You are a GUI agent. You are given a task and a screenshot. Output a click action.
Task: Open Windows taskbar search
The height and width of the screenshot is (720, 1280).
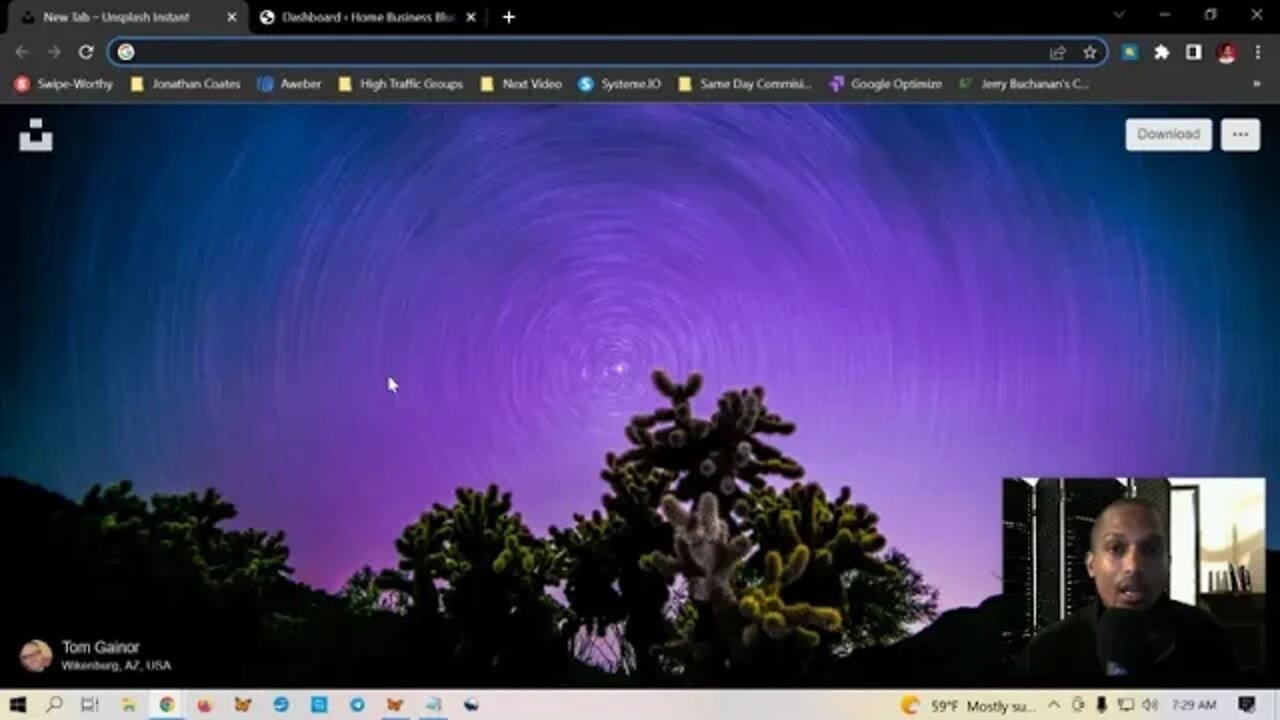[54, 705]
